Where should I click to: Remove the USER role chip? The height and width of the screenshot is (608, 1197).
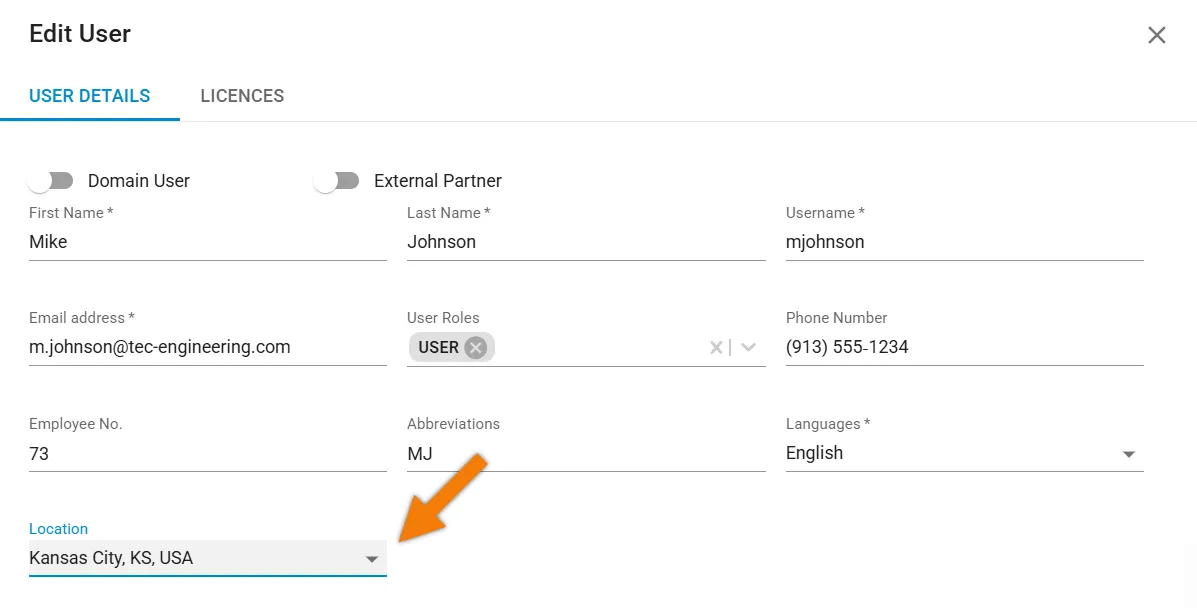pyautogui.click(x=476, y=348)
